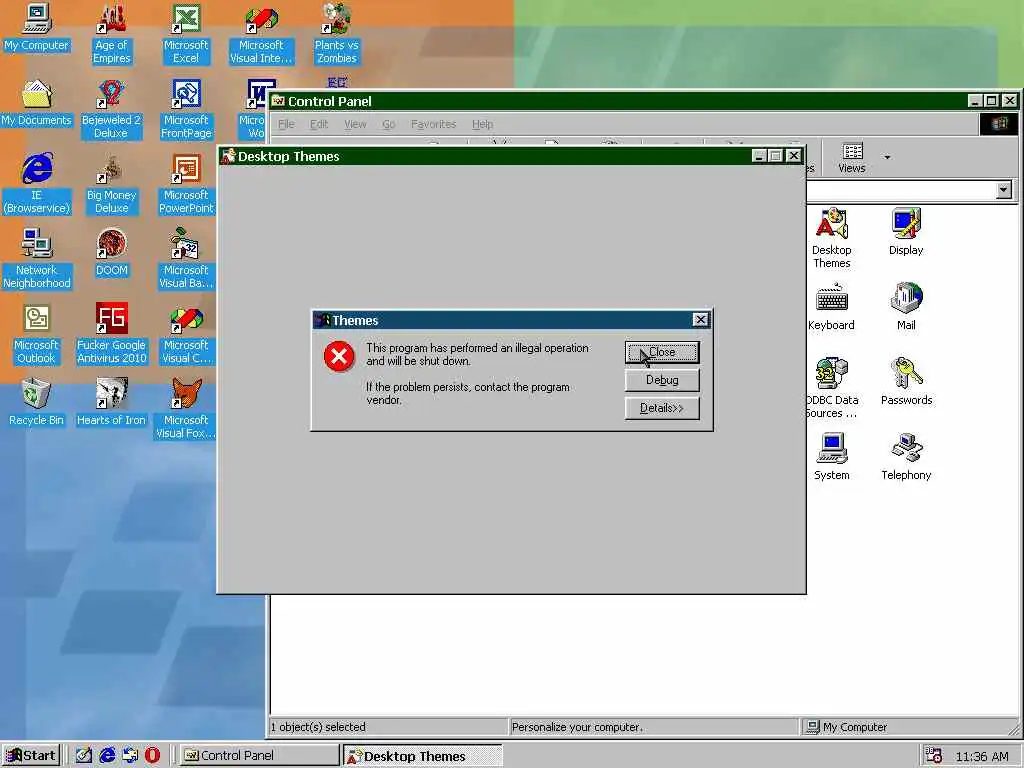This screenshot has width=1024, height=768.
Task: Click Show Desktop quick launch icon
Action: point(84,756)
